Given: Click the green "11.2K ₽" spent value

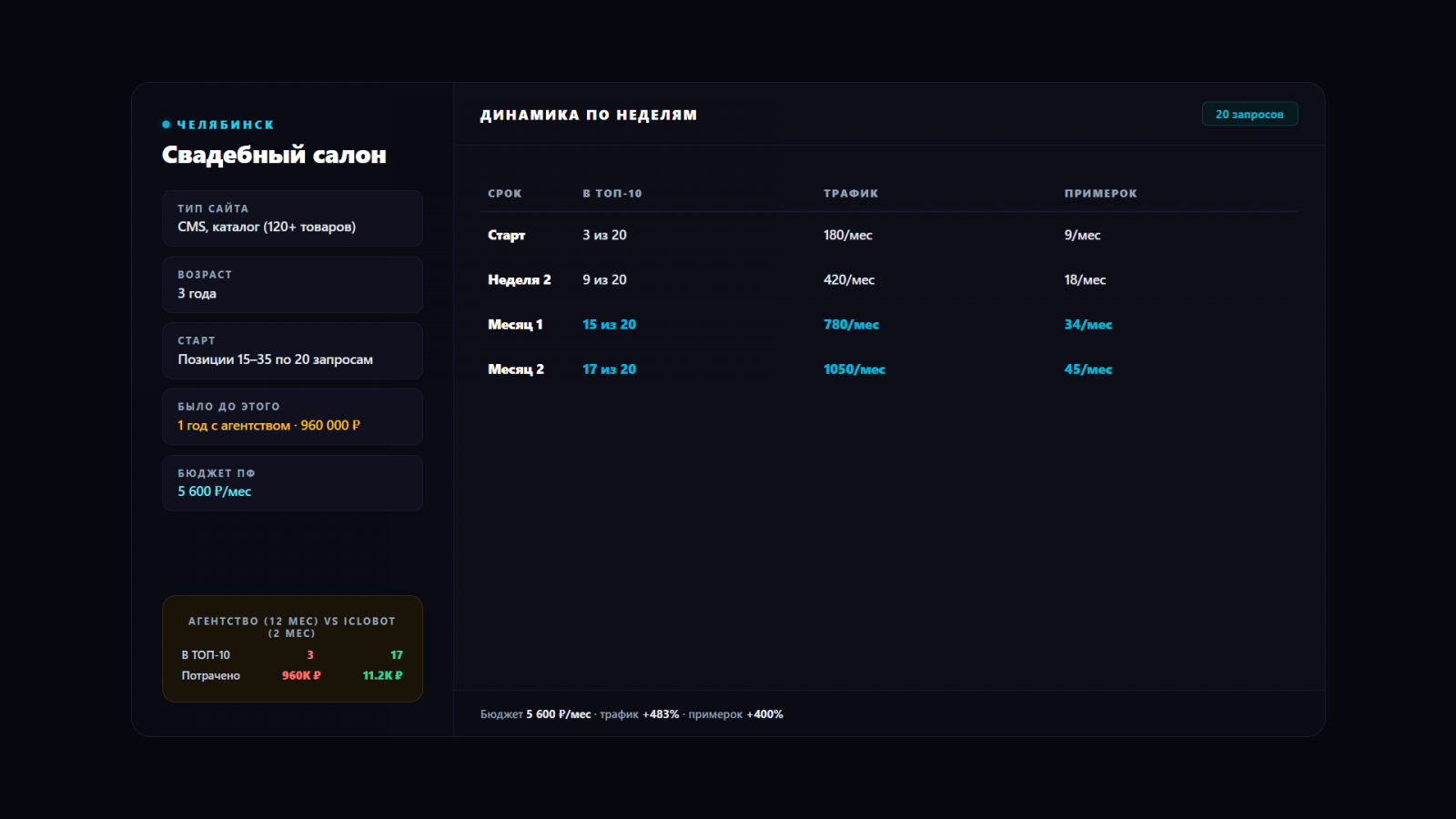Looking at the screenshot, I should click(x=382, y=675).
